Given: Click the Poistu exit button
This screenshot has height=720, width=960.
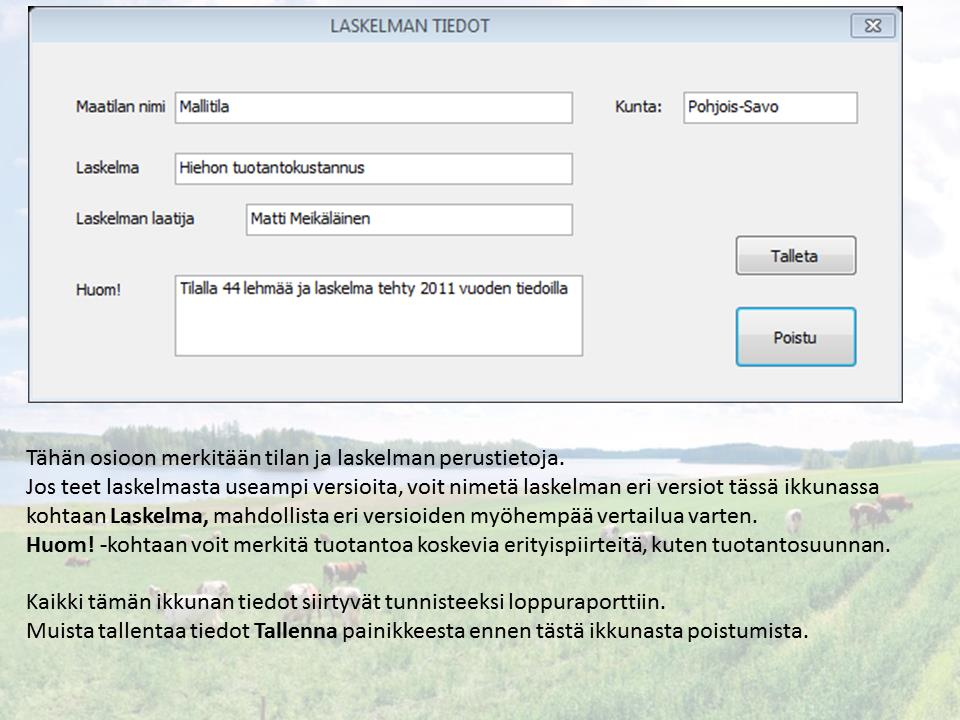Looking at the screenshot, I should [x=795, y=337].
